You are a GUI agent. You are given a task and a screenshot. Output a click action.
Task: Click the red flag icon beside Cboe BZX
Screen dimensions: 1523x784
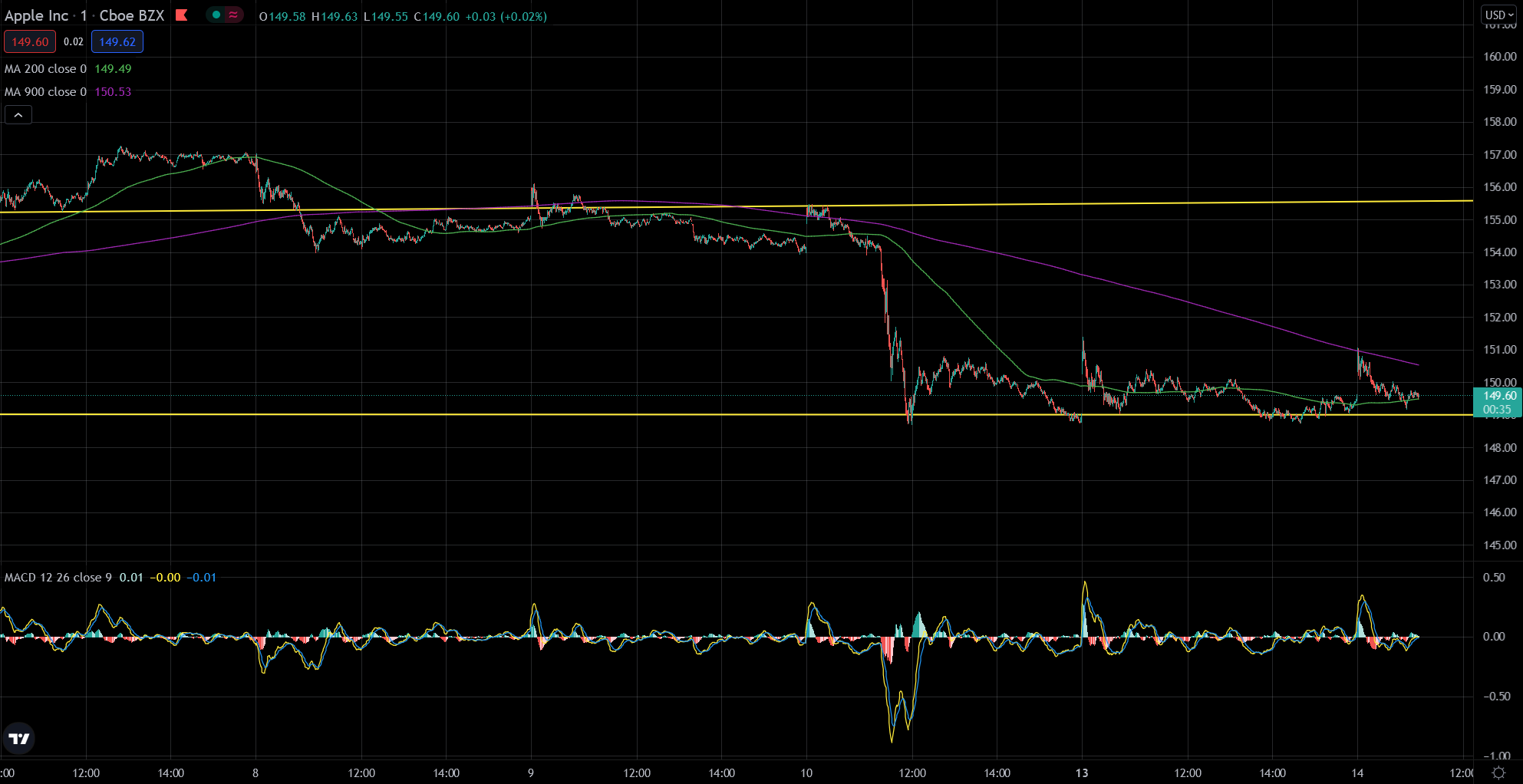point(182,15)
